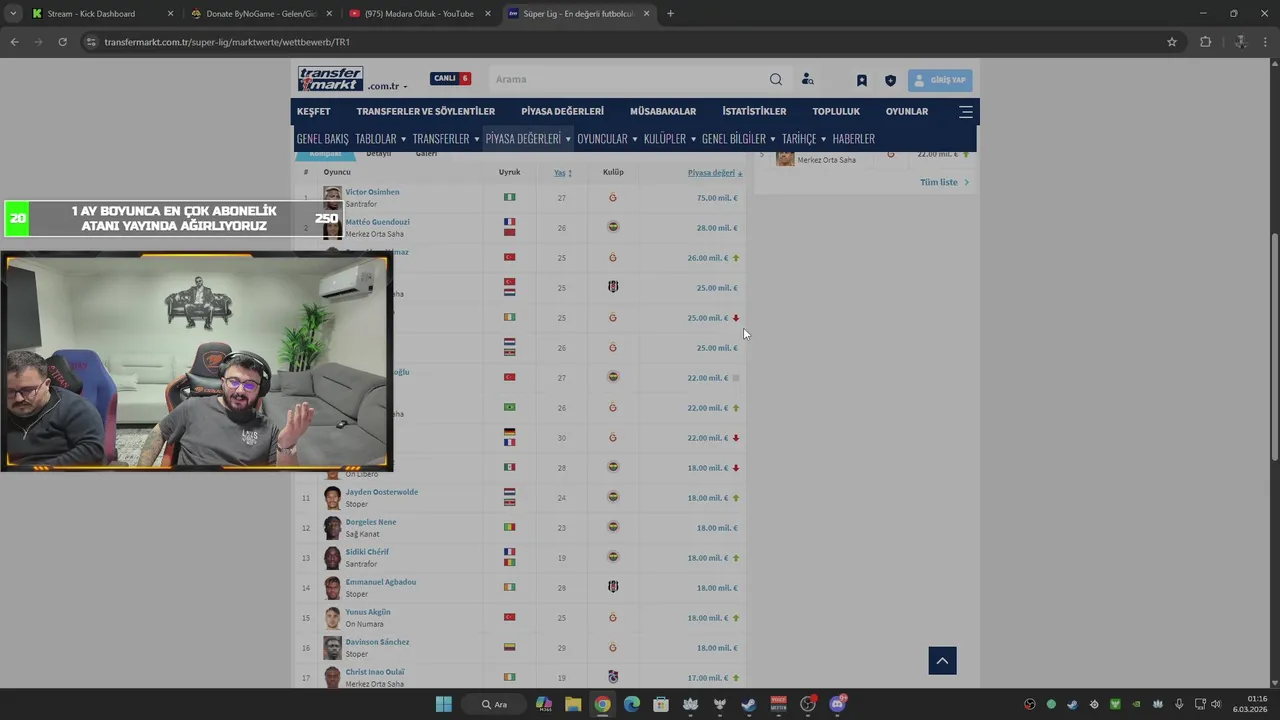Click the scroll-to-top arrow button
This screenshot has height=720, width=1280.
click(942, 660)
